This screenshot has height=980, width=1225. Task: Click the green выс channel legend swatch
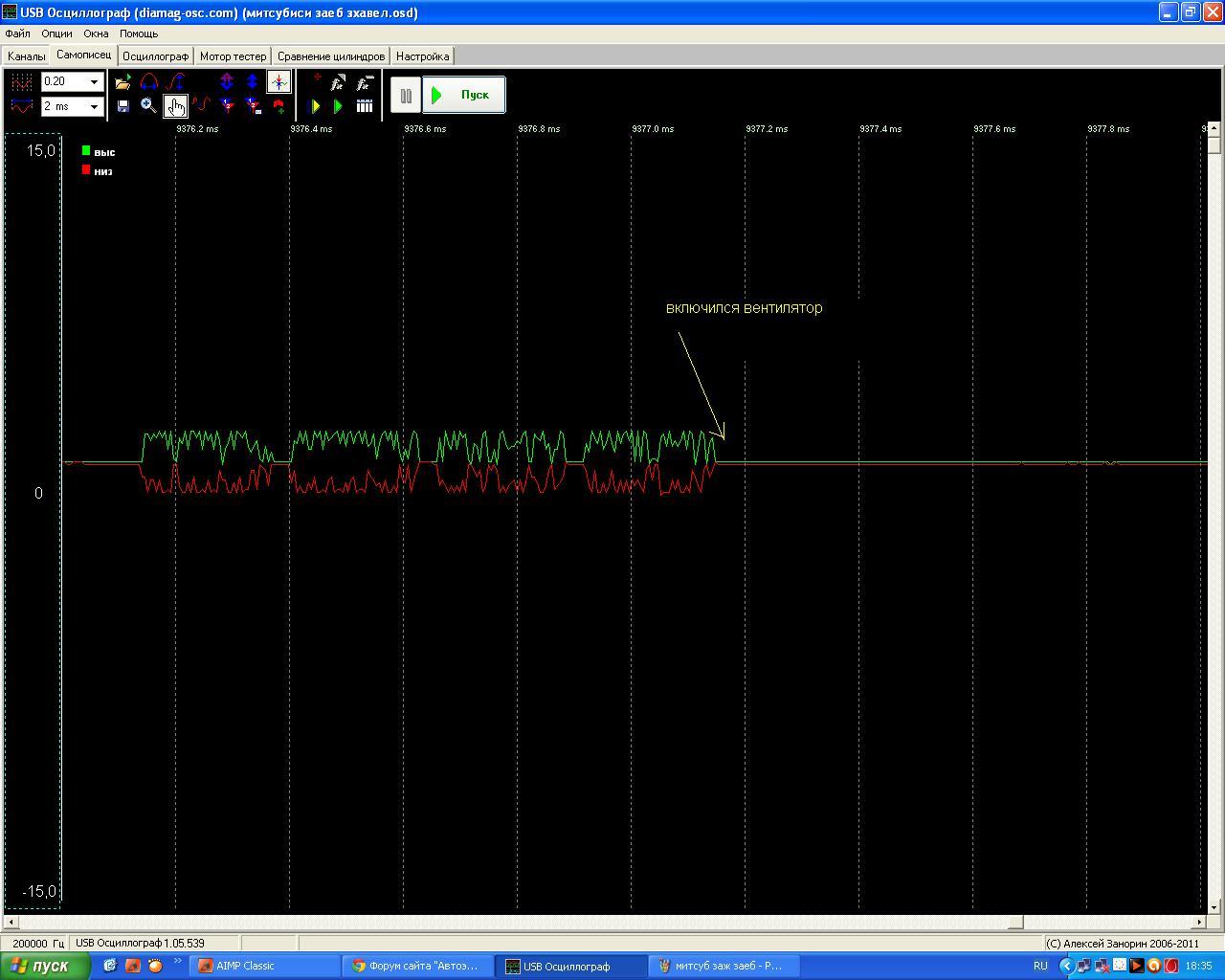(x=86, y=151)
